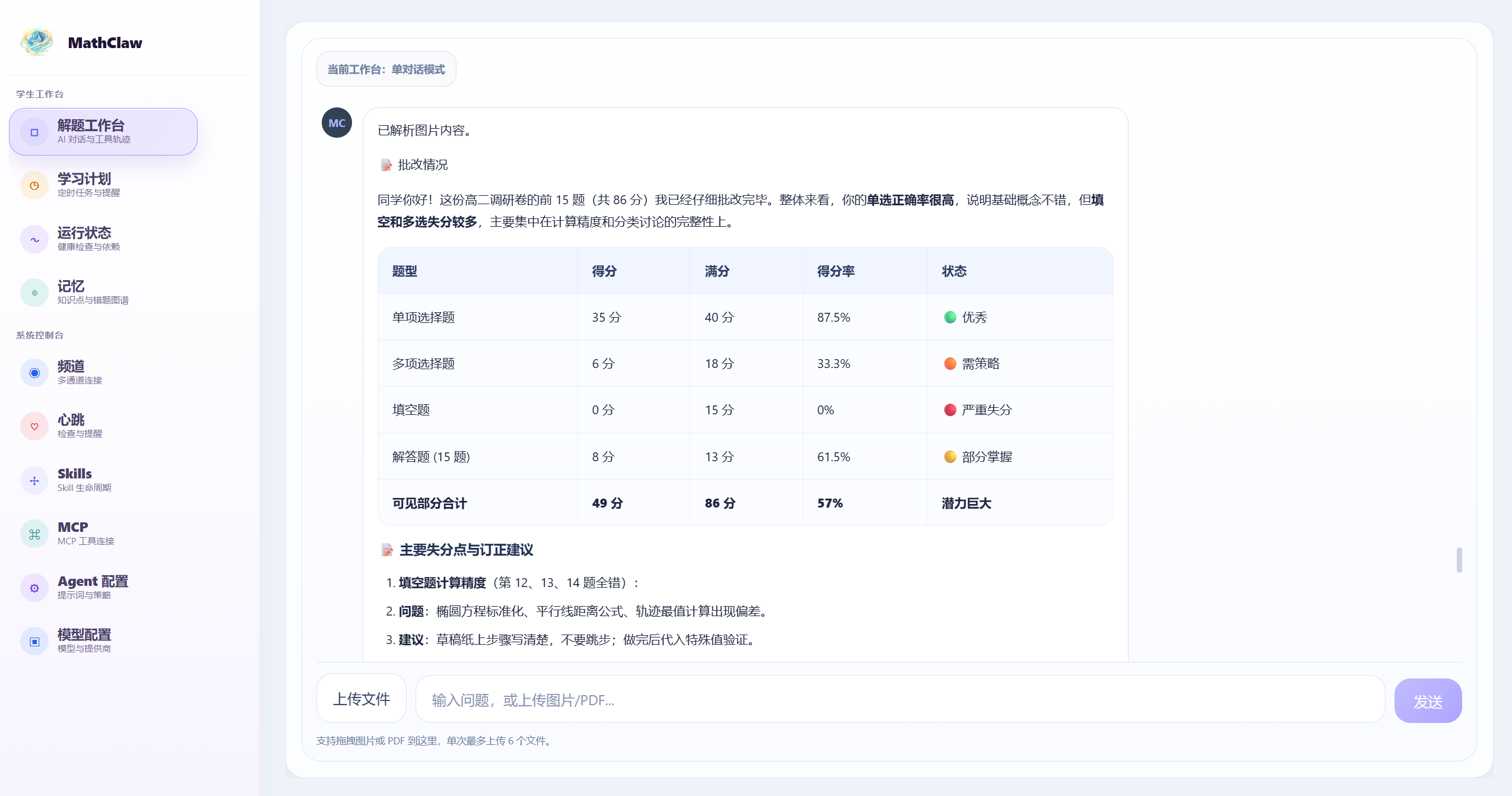Click the Agent 配置 gear icon
The image size is (1512, 796).
pos(34,588)
